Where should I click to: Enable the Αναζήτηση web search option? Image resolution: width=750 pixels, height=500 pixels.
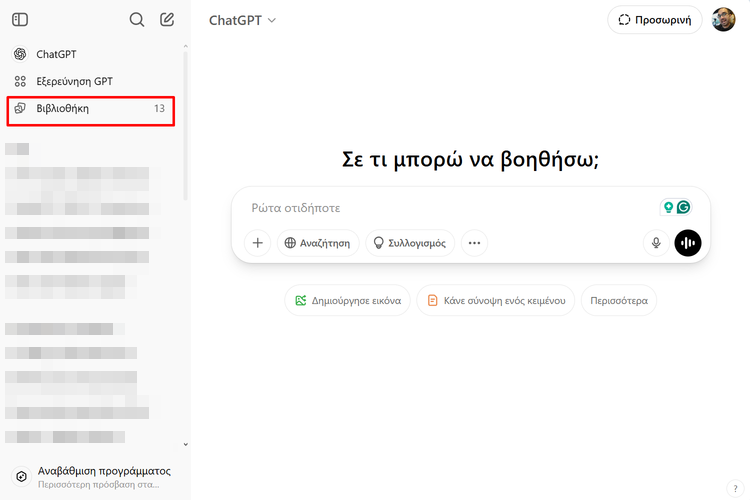tap(318, 243)
